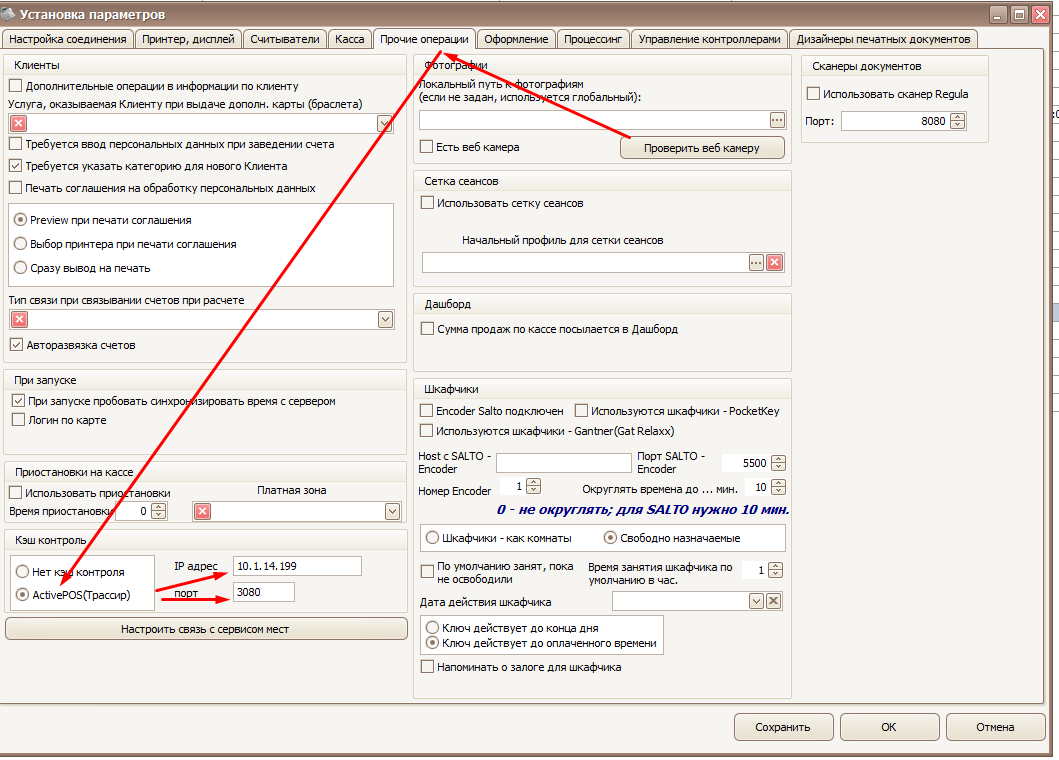This screenshot has width=1059, height=760.
Task: Open the Считыватели tab
Action: tap(284, 39)
